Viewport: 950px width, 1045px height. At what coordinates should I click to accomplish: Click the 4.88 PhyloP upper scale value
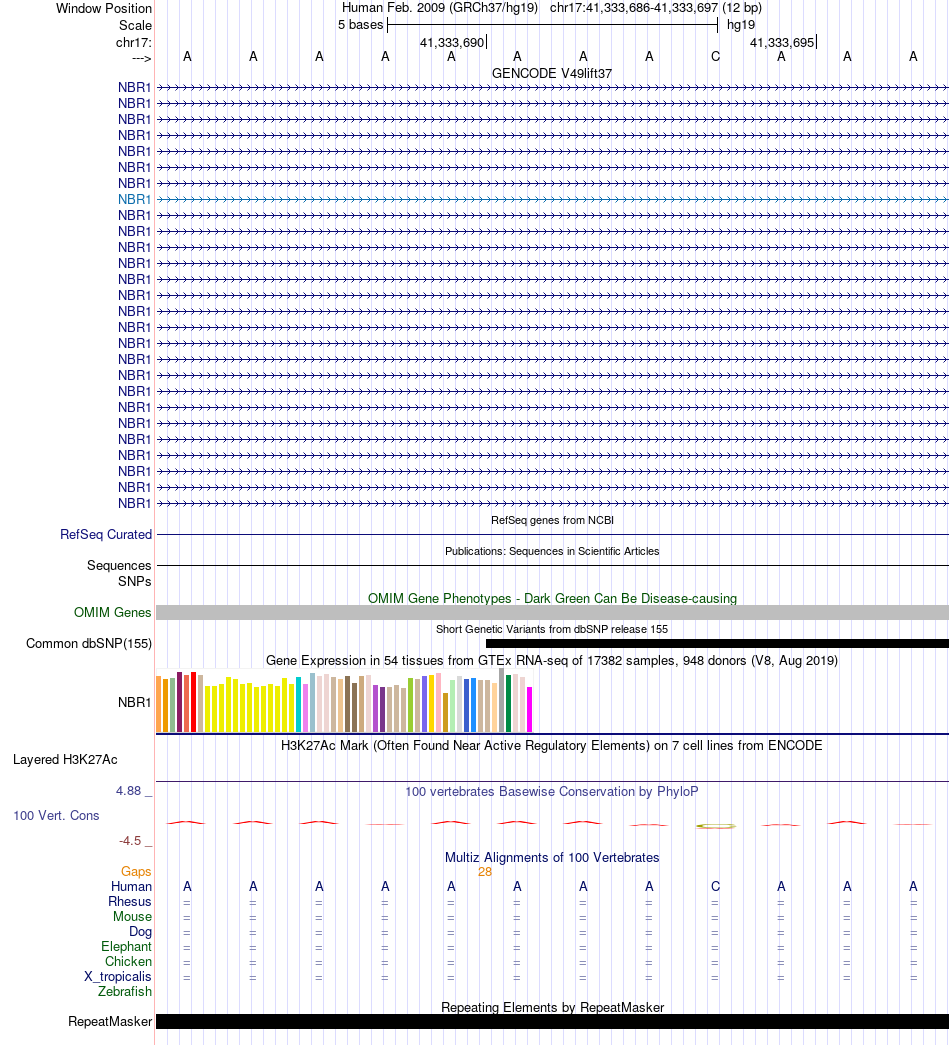point(129,791)
